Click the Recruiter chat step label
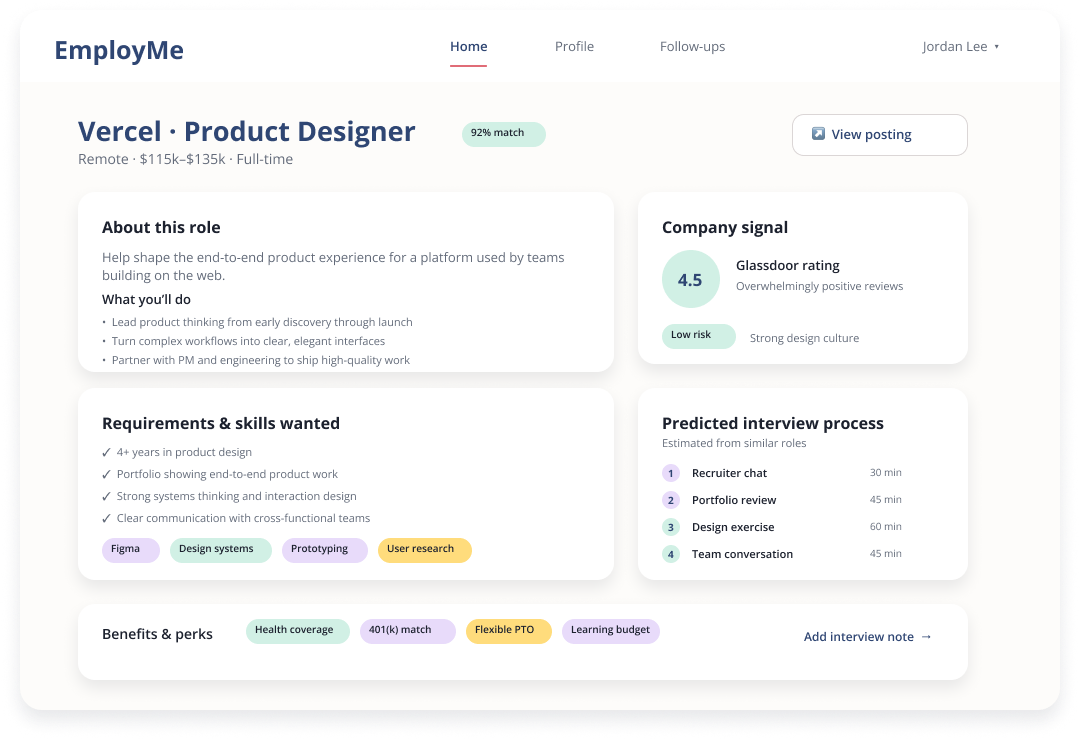Image resolution: width=1080 pixels, height=740 pixels. [729, 473]
